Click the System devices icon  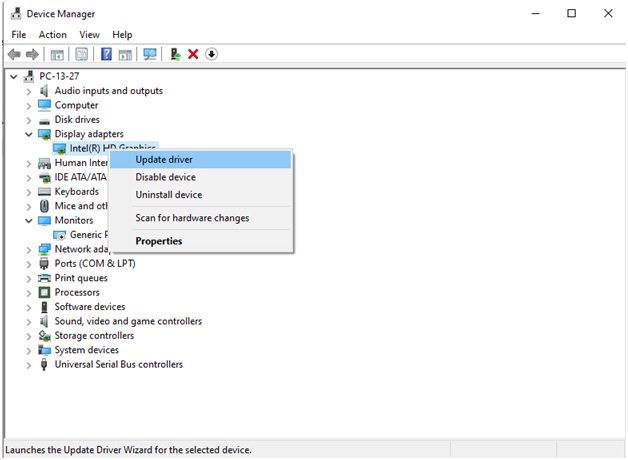click(x=44, y=350)
